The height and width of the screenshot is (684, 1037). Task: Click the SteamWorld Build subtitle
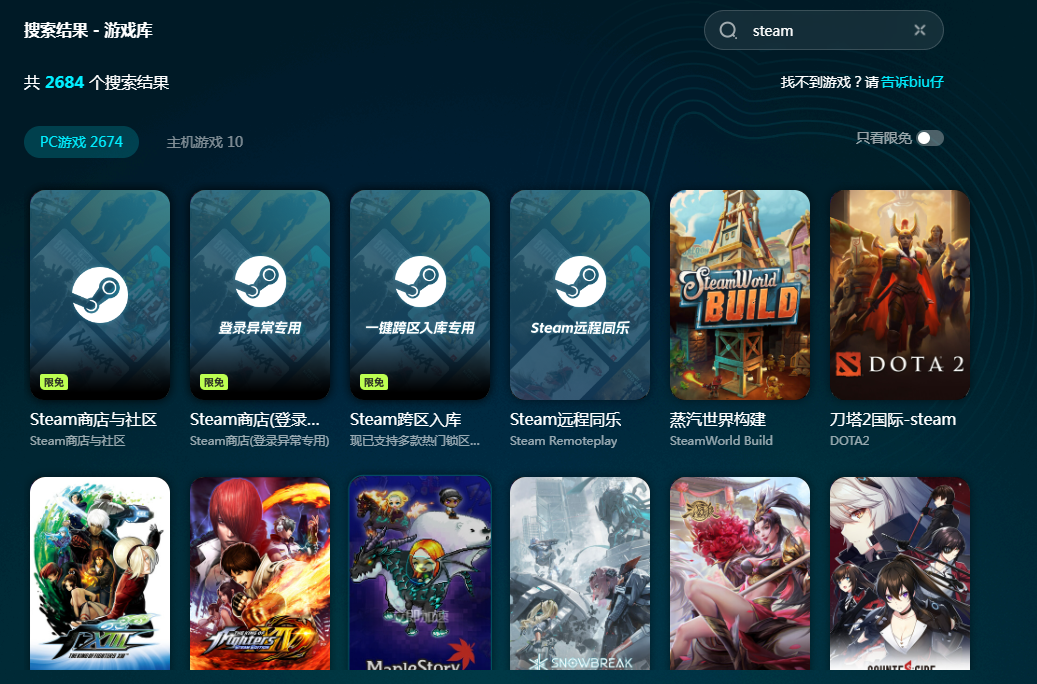[721, 441]
